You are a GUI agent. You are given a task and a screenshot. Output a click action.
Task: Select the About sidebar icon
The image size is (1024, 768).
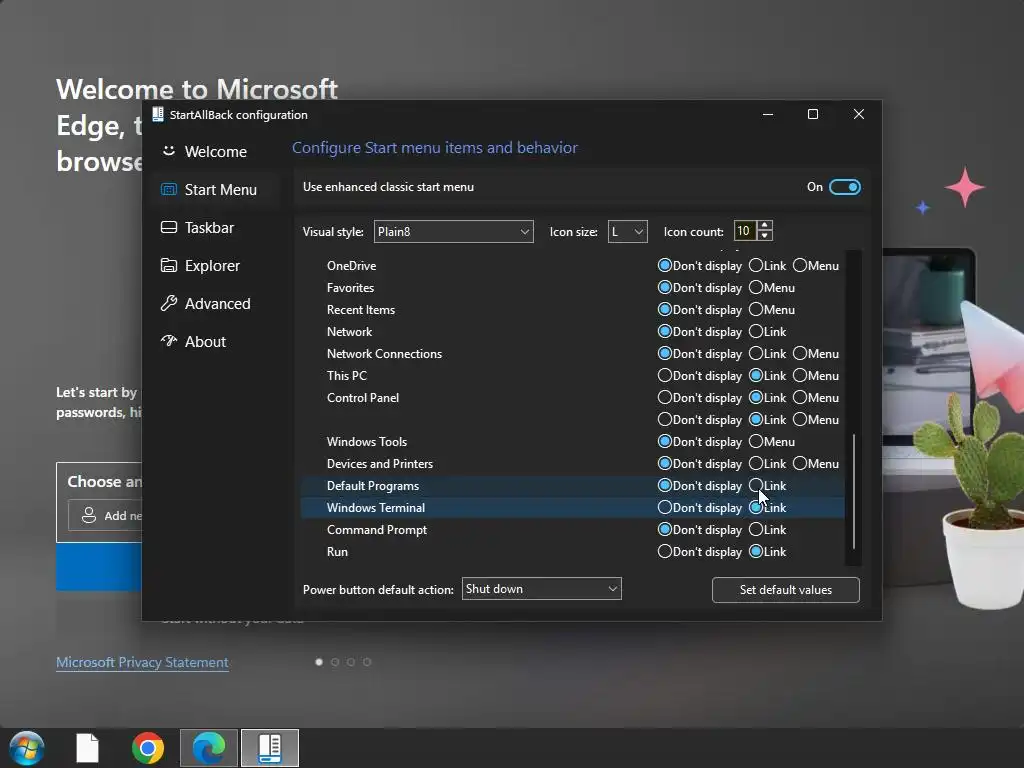pos(168,341)
